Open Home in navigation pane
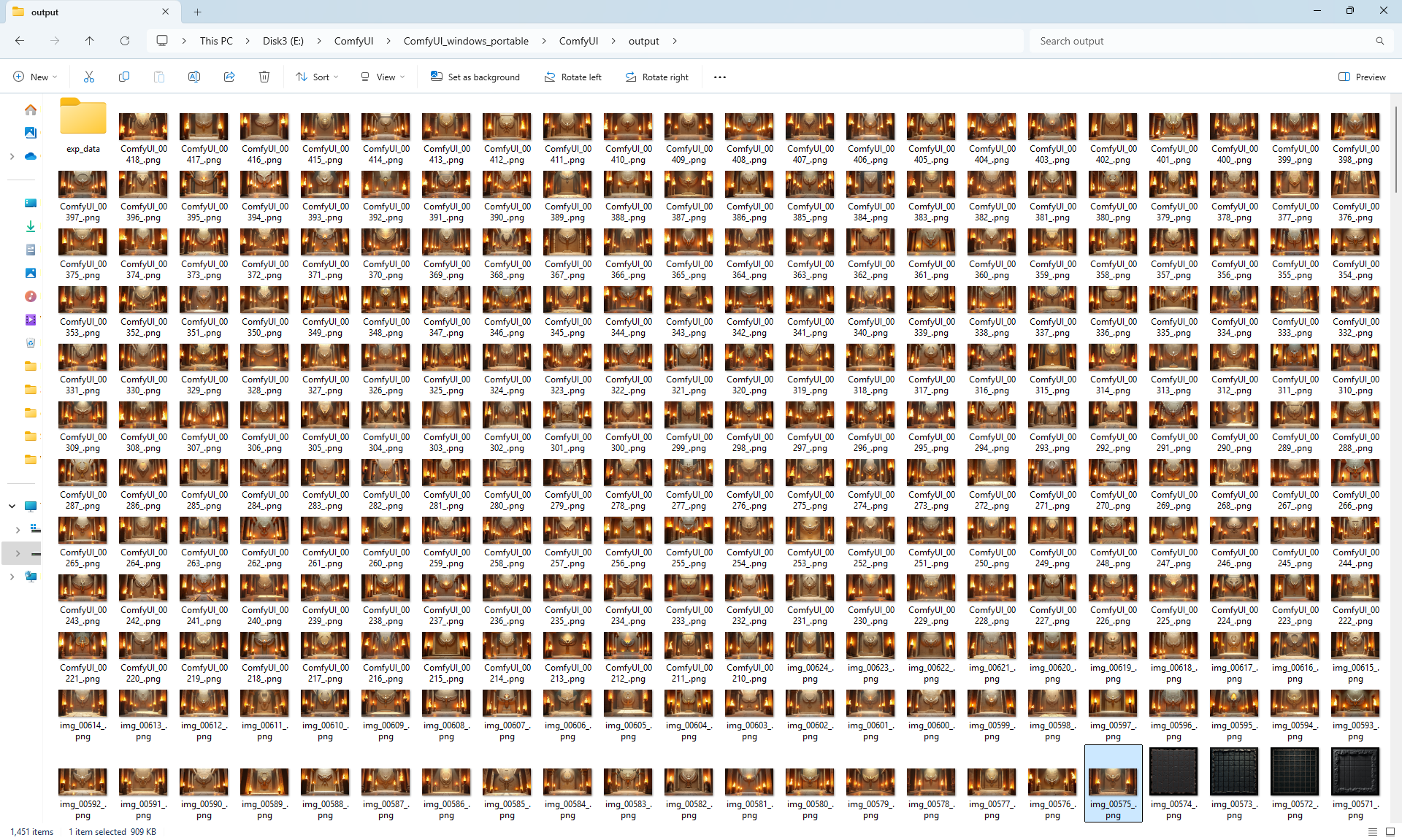1402x840 pixels. (x=31, y=110)
